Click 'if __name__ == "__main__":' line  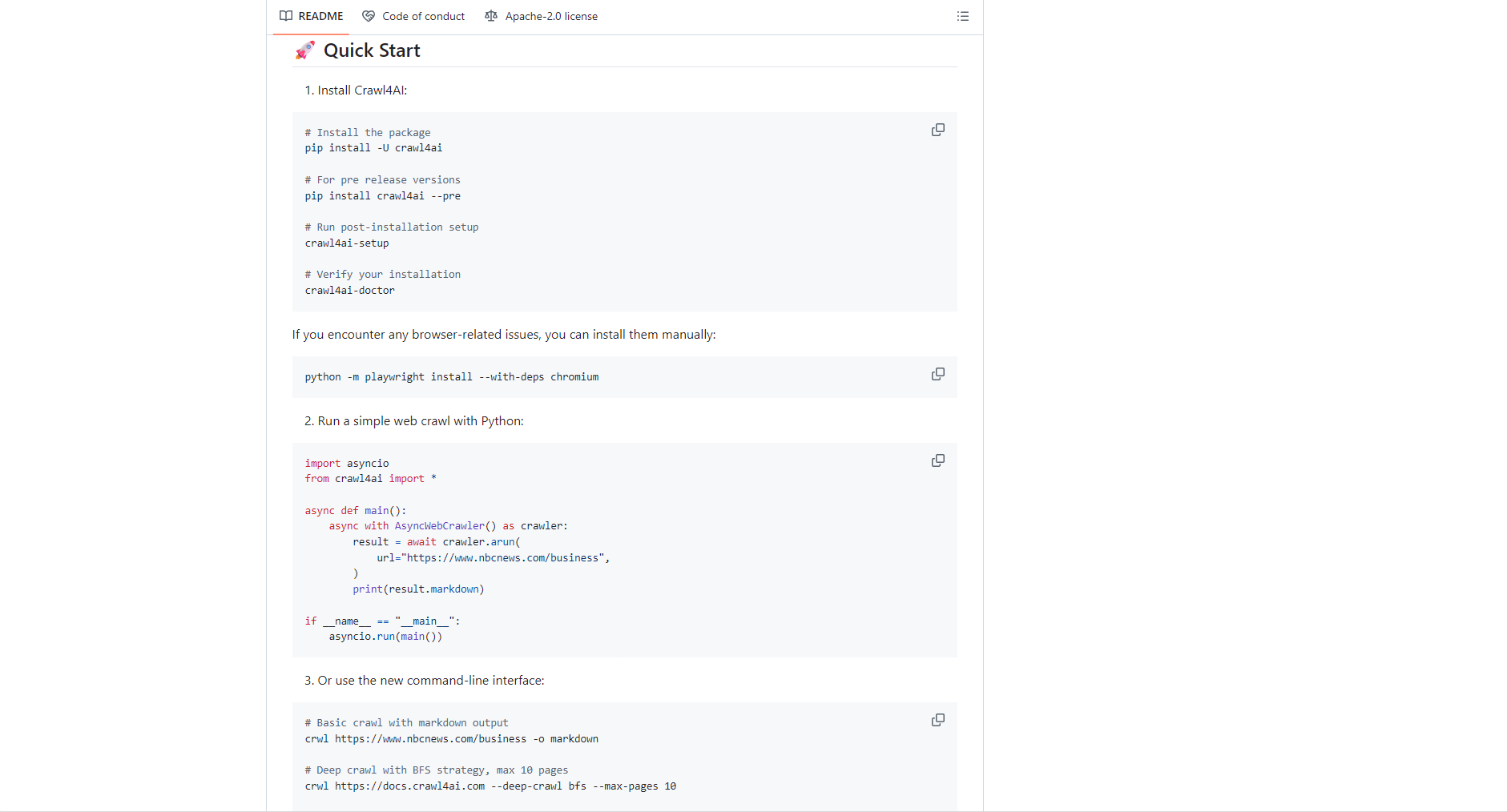[383, 621]
